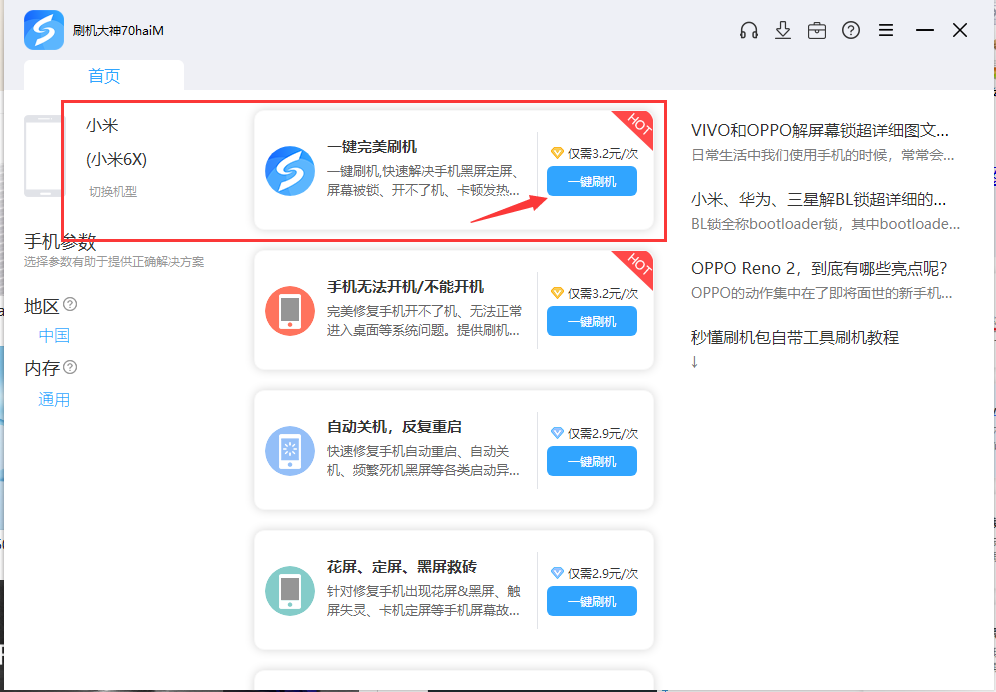Select the 通用 memory value
This screenshot has height=692, width=996.
click(54, 399)
